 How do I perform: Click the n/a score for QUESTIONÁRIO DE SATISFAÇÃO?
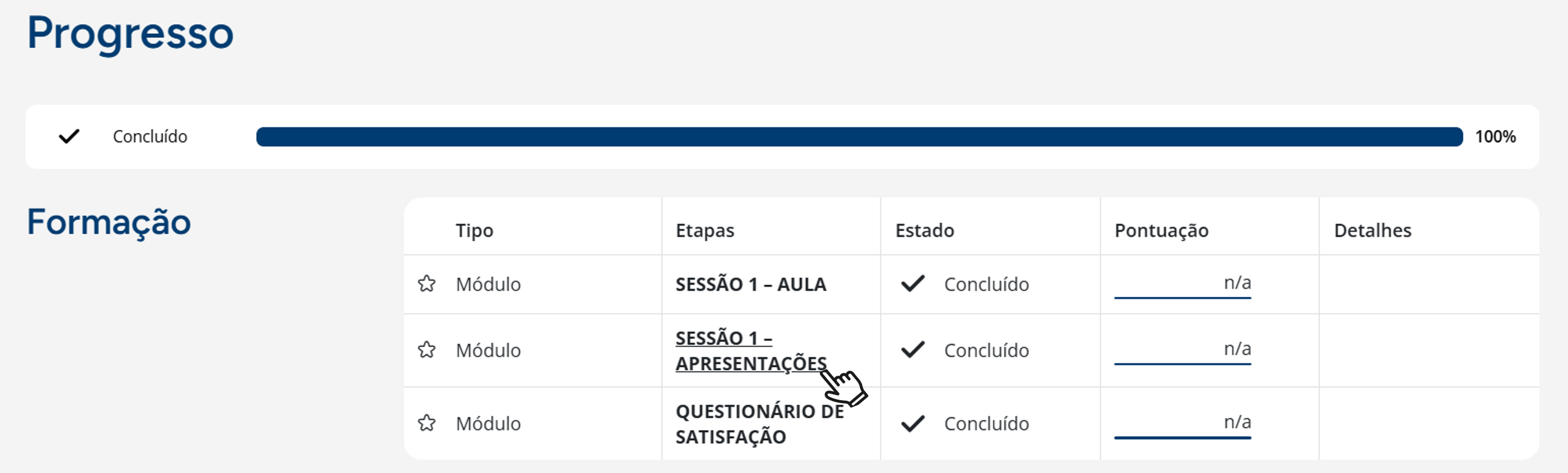pyautogui.click(x=1237, y=422)
